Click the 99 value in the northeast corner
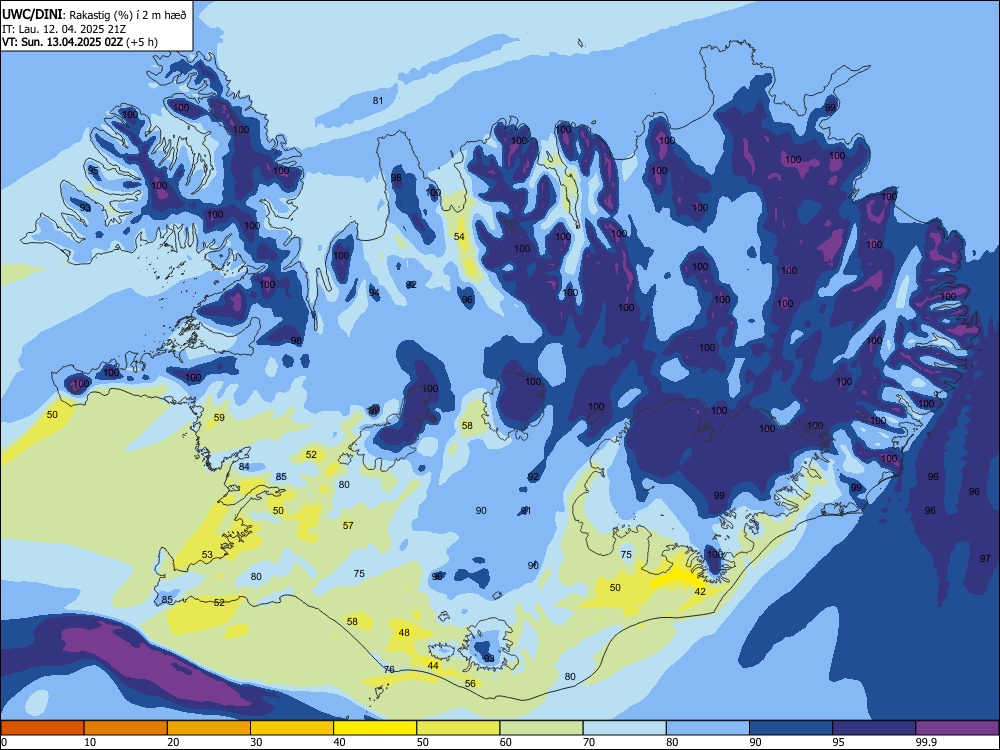This screenshot has height=750, width=1000. pos(830,107)
